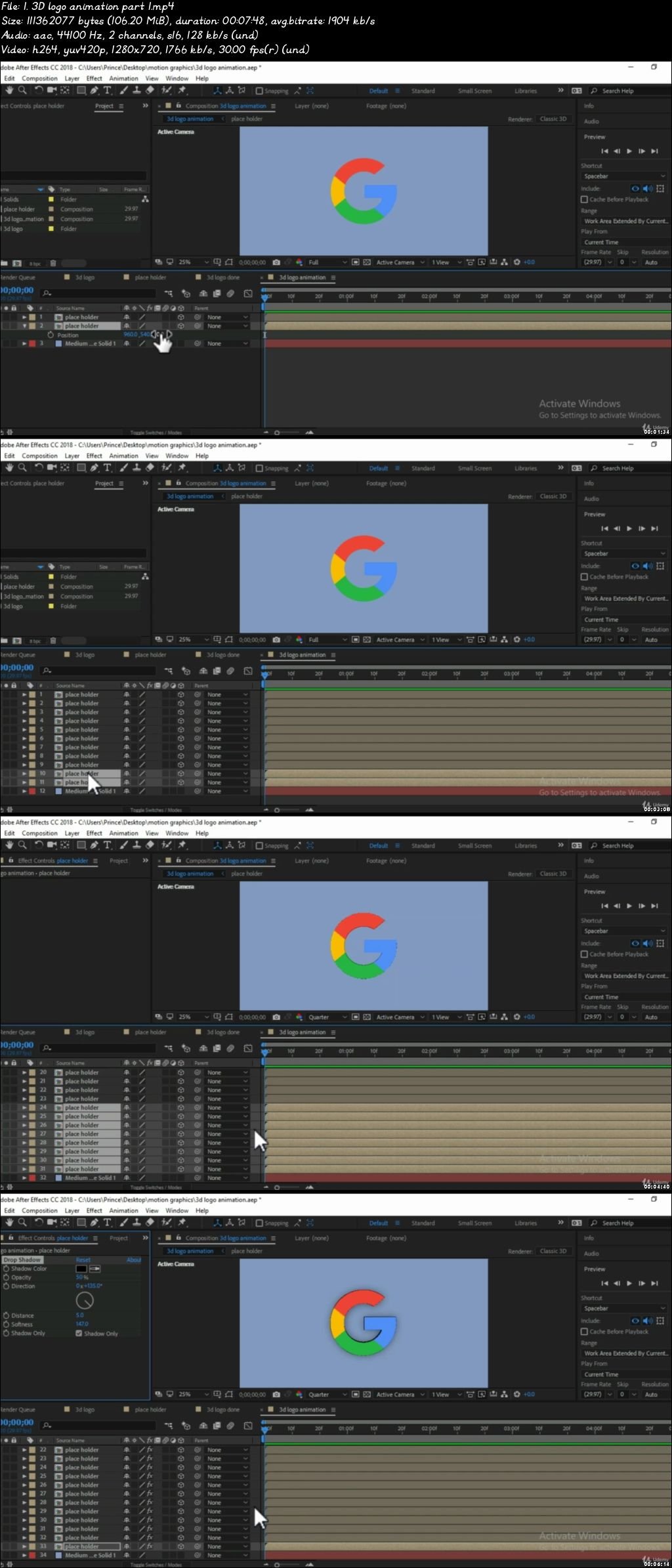This screenshot has height=1568, width=672.
Task: Select the Brush tool in the second frame
Action: pyautogui.click(x=123, y=468)
